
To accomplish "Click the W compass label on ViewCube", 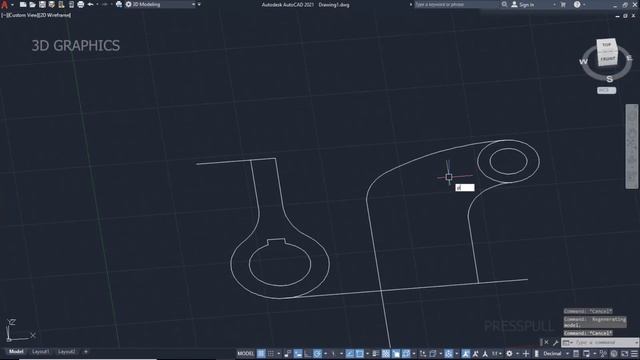I will tap(583, 62).
